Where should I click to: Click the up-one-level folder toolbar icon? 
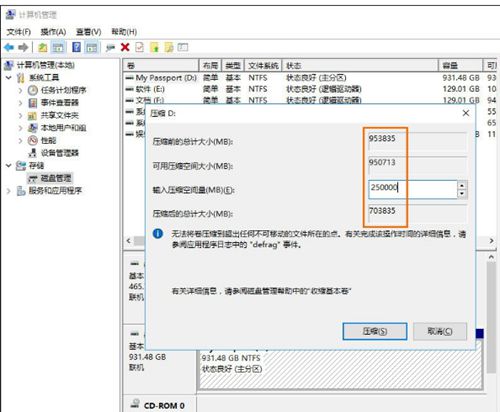coord(43,47)
